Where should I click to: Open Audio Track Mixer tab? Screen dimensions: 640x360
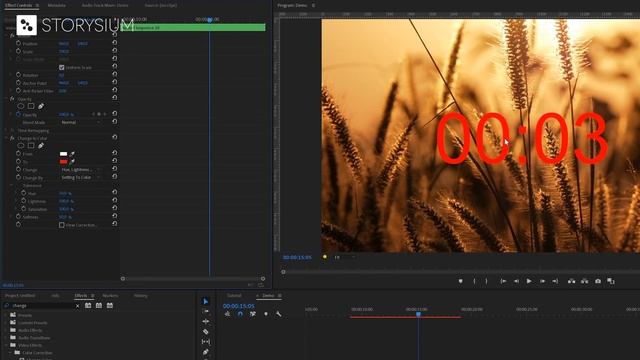point(105,5)
